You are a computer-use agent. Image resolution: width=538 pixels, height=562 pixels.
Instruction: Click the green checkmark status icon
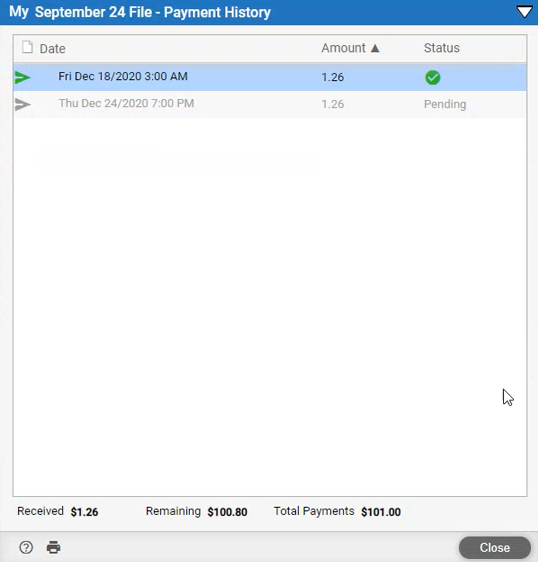coord(433,77)
